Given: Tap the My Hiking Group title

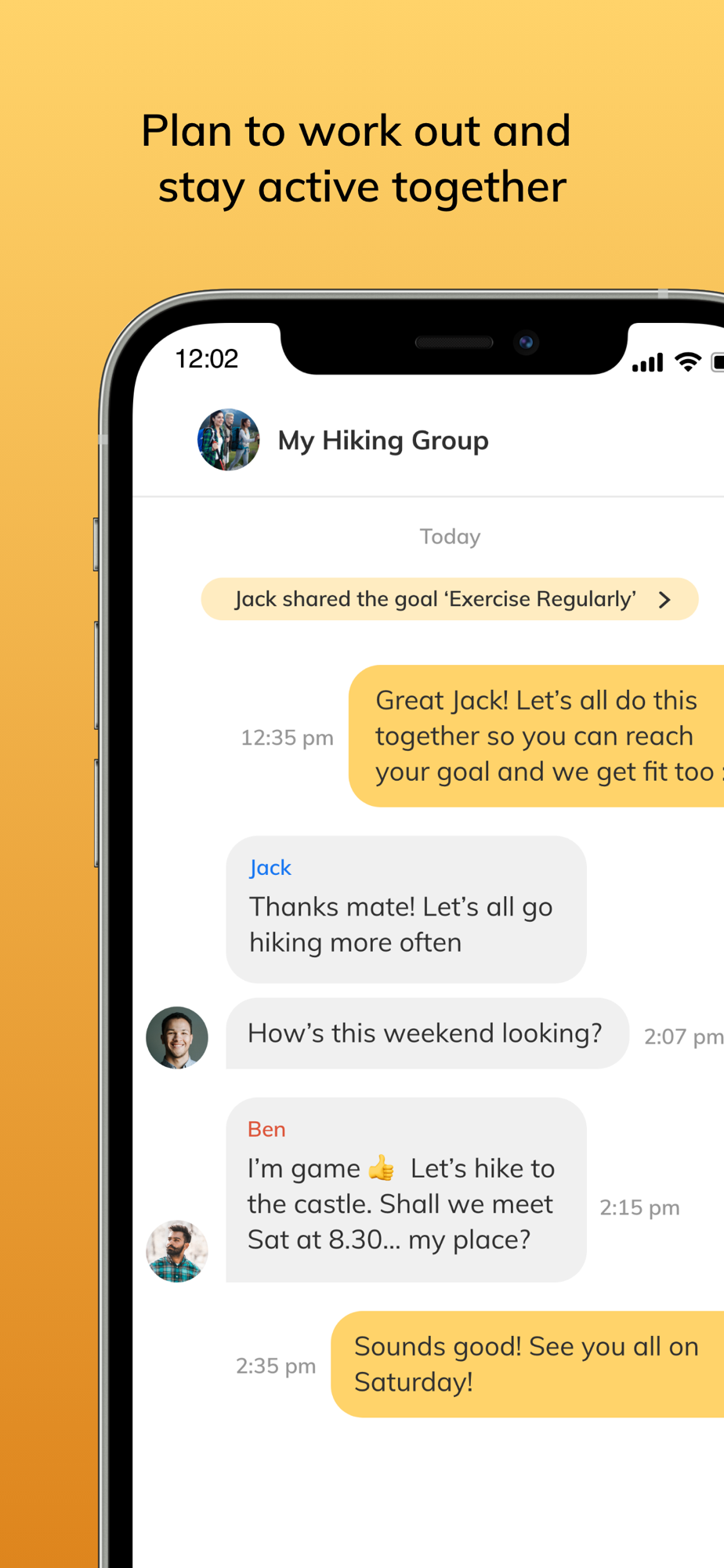Looking at the screenshot, I should (383, 441).
